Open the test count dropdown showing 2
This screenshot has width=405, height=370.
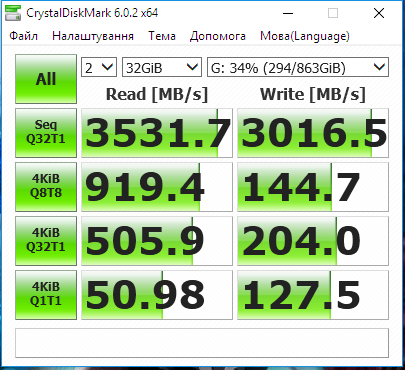[99, 68]
